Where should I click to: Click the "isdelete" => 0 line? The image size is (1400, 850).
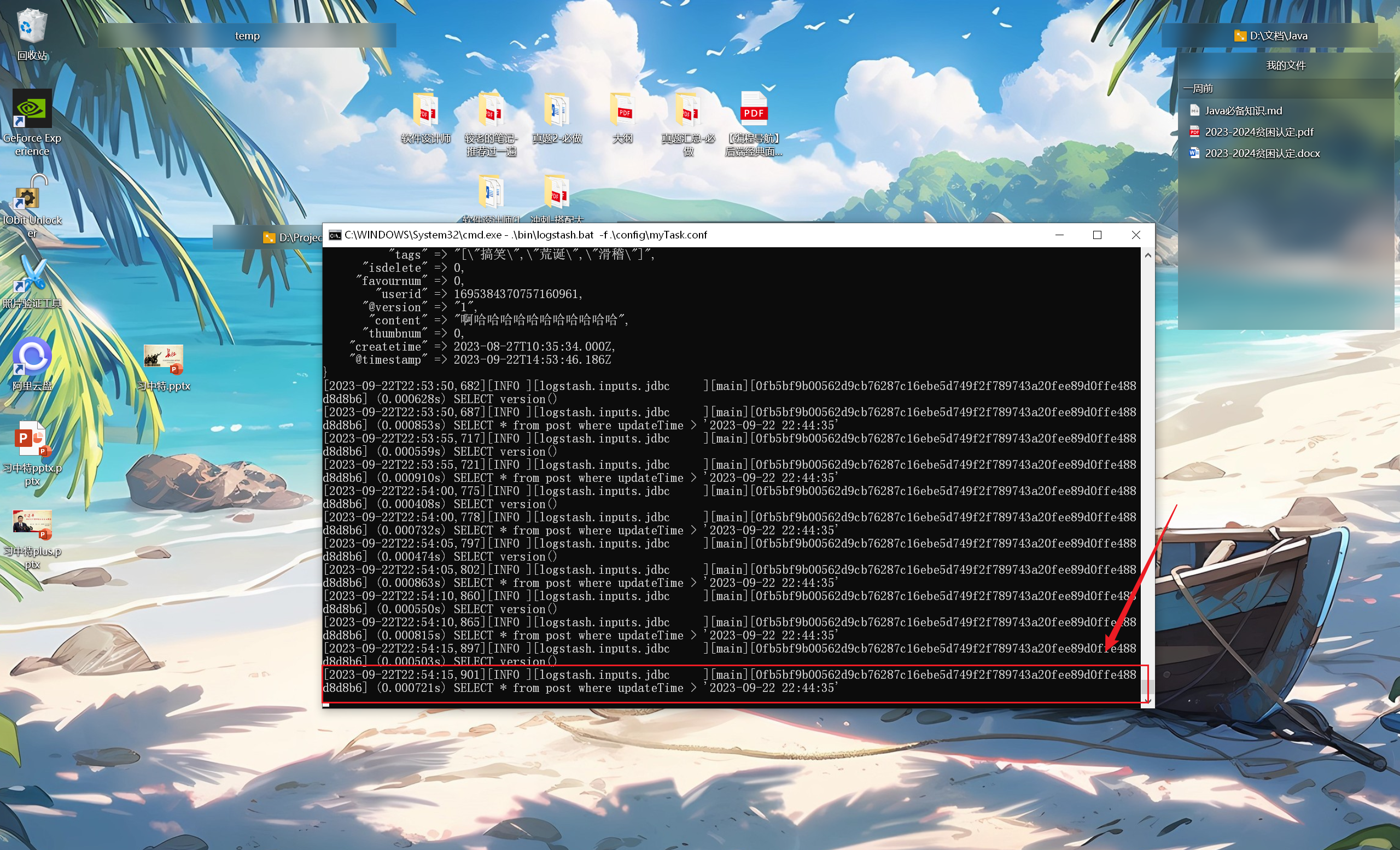[413, 267]
